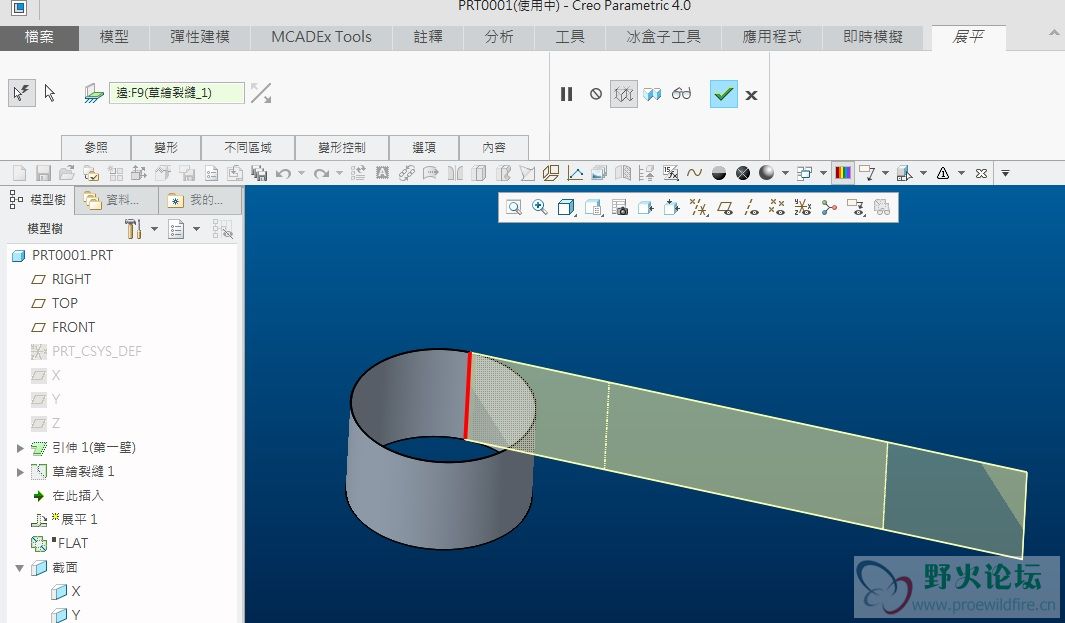Open the Undo history dropdown arrow
The width and height of the screenshot is (1065, 623).
pyautogui.click(x=301, y=173)
